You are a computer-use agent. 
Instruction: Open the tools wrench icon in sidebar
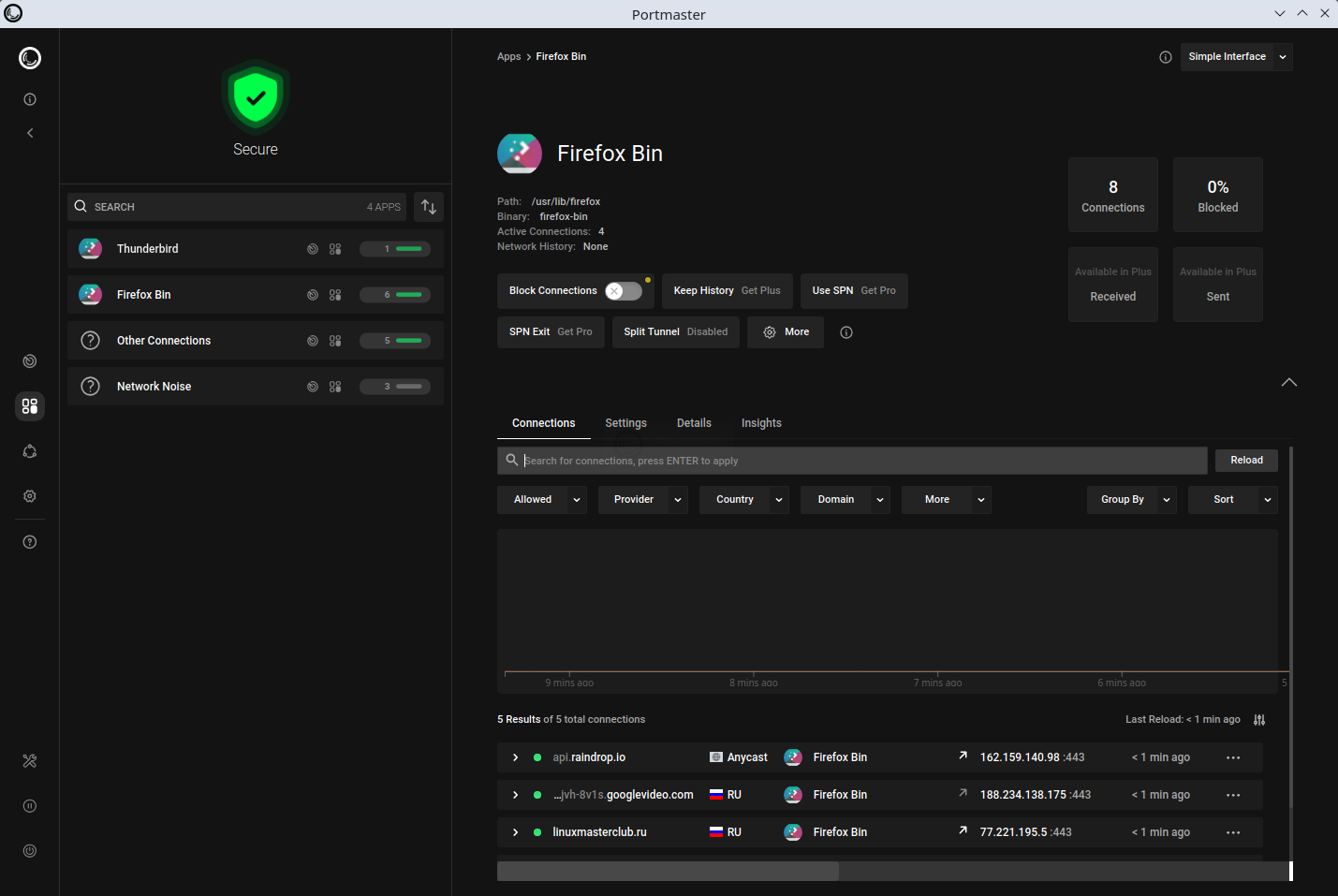click(x=30, y=761)
